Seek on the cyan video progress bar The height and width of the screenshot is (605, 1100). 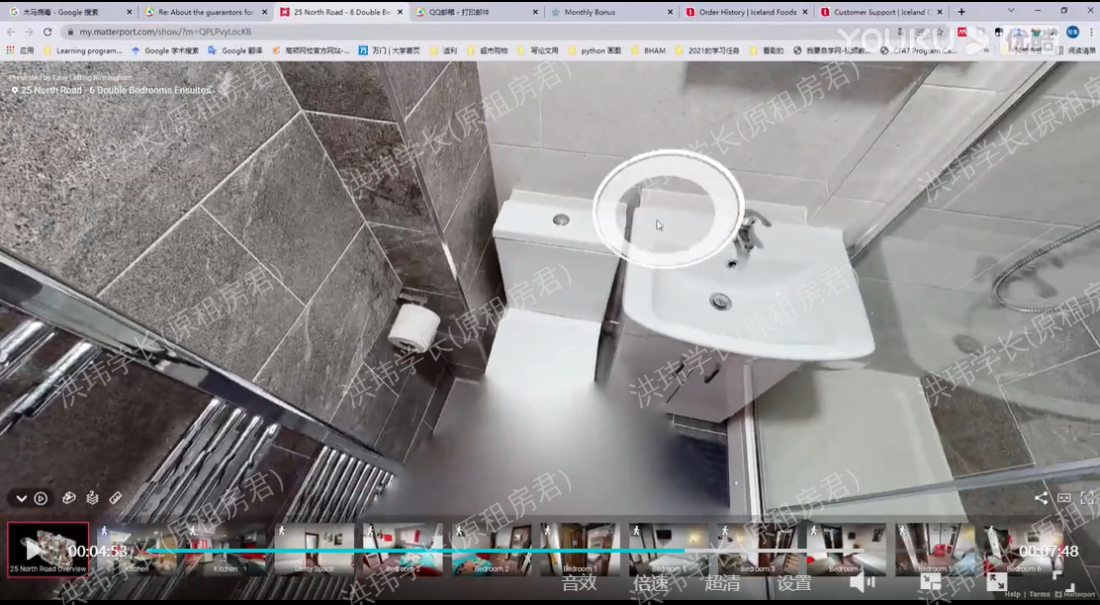click(x=400, y=551)
